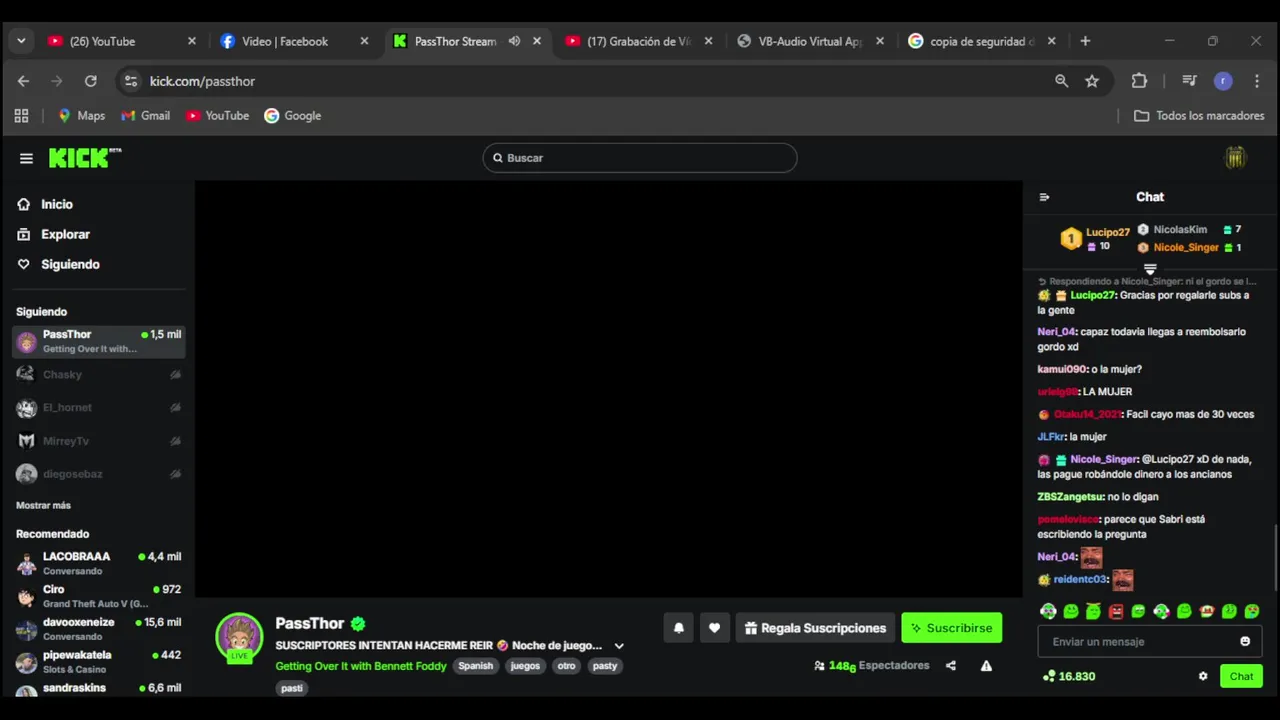Open pipewakatela recommended channel
Viewport: 1280px width, 720px height.
point(98,662)
